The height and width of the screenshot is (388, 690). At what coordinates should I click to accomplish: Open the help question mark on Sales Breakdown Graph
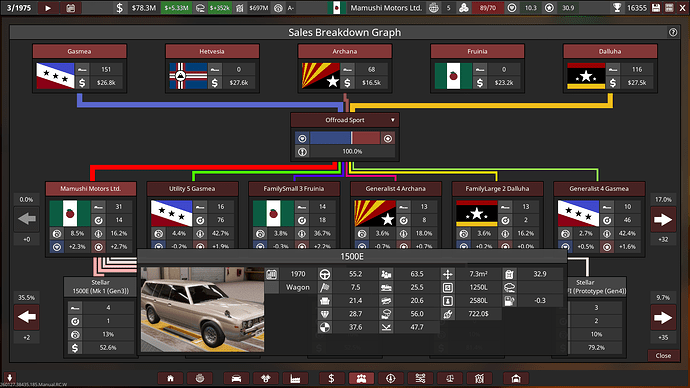(x=672, y=32)
